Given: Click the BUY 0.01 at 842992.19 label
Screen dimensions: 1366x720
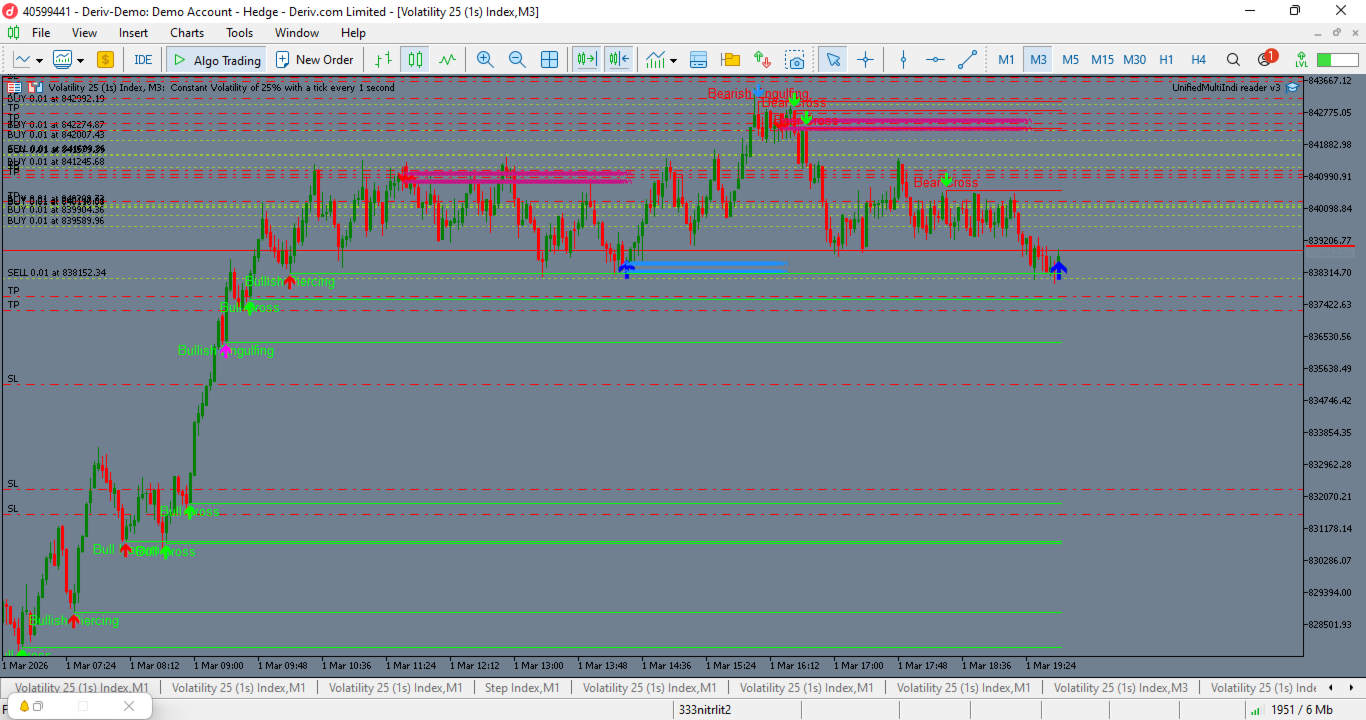Looking at the screenshot, I should click(56, 99).
